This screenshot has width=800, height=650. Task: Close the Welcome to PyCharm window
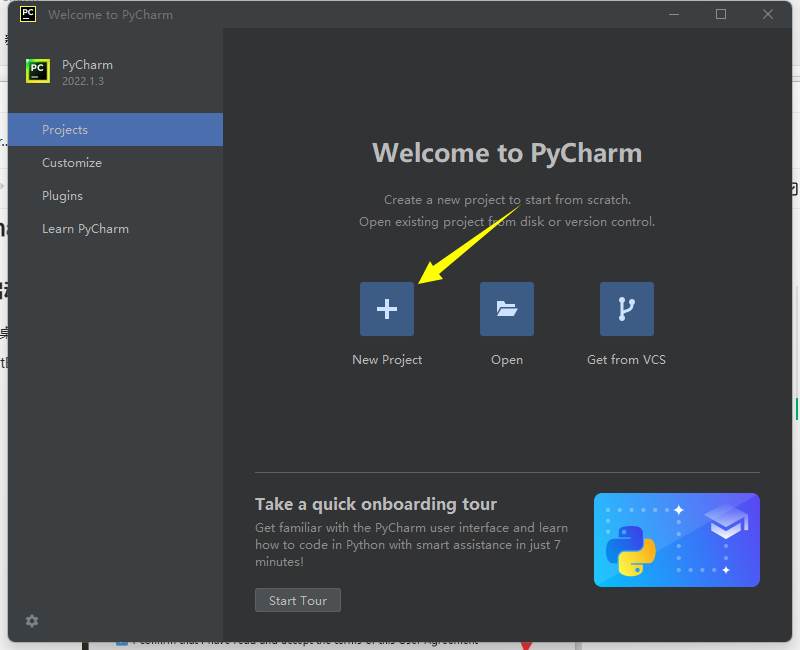768,14
